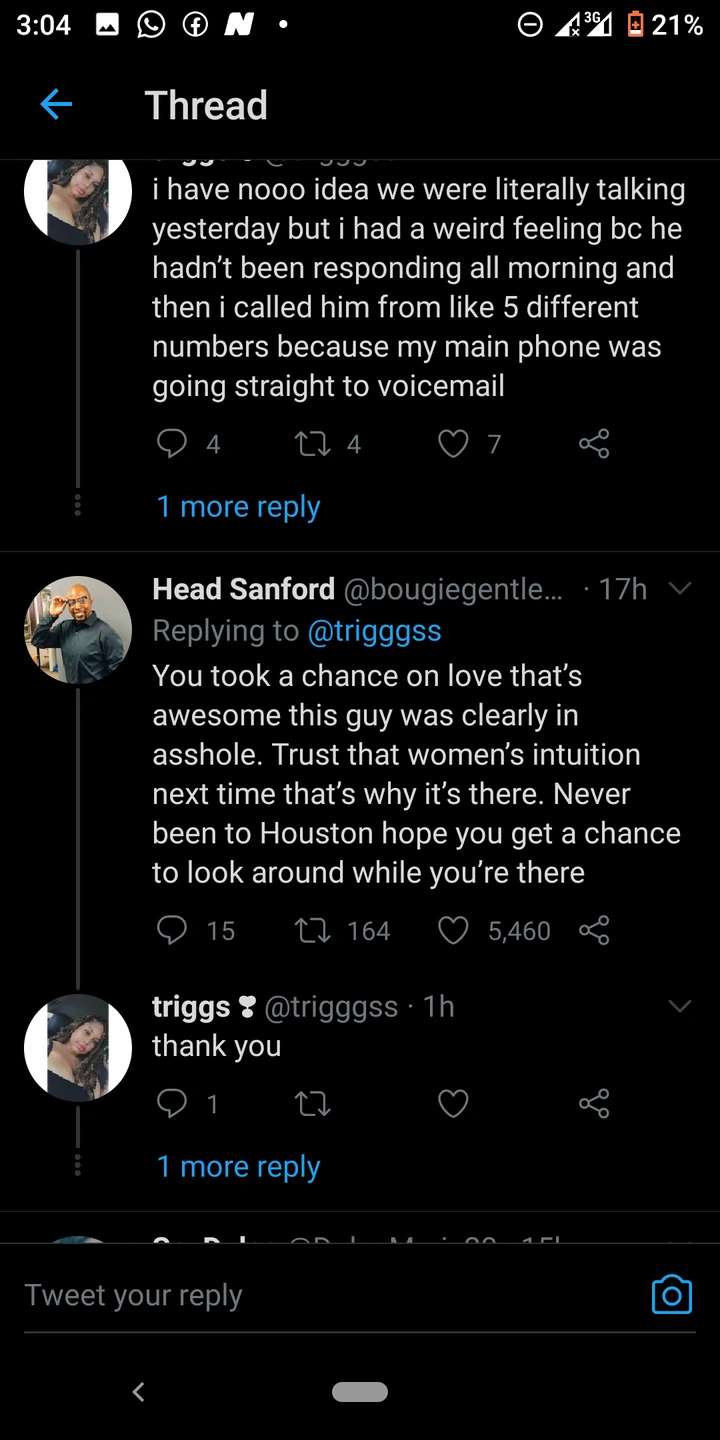Open the @trigggss mention link

[x=373, y=631]
